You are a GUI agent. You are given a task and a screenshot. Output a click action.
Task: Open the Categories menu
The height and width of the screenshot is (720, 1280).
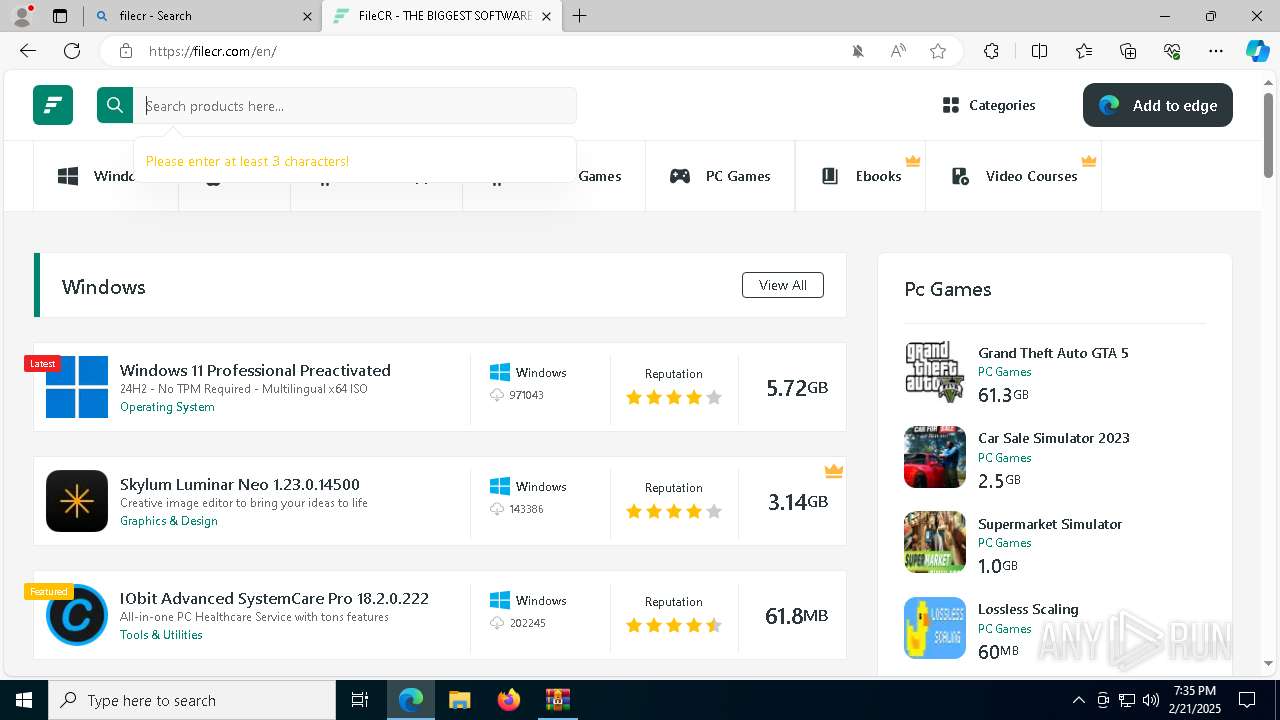point(989,105)
